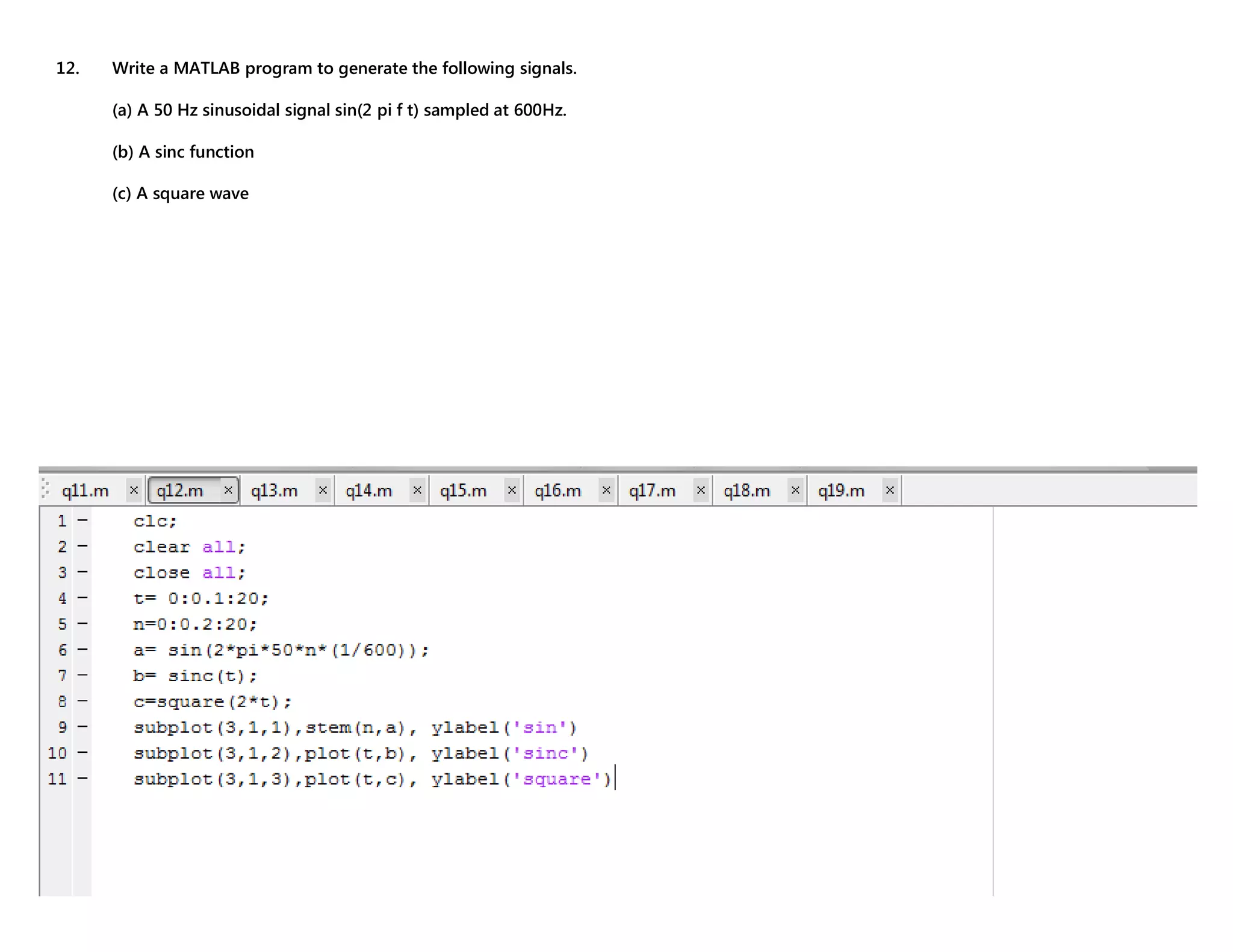Go to the q16.m tab
Viewport: 1233px width, 952px height.
(x=557, y=491)
